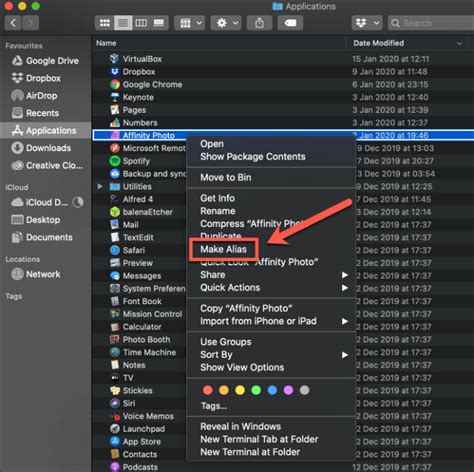Select the Spotify app row
The width and height of the screenshot is (474, 472).
click(139, 161)
